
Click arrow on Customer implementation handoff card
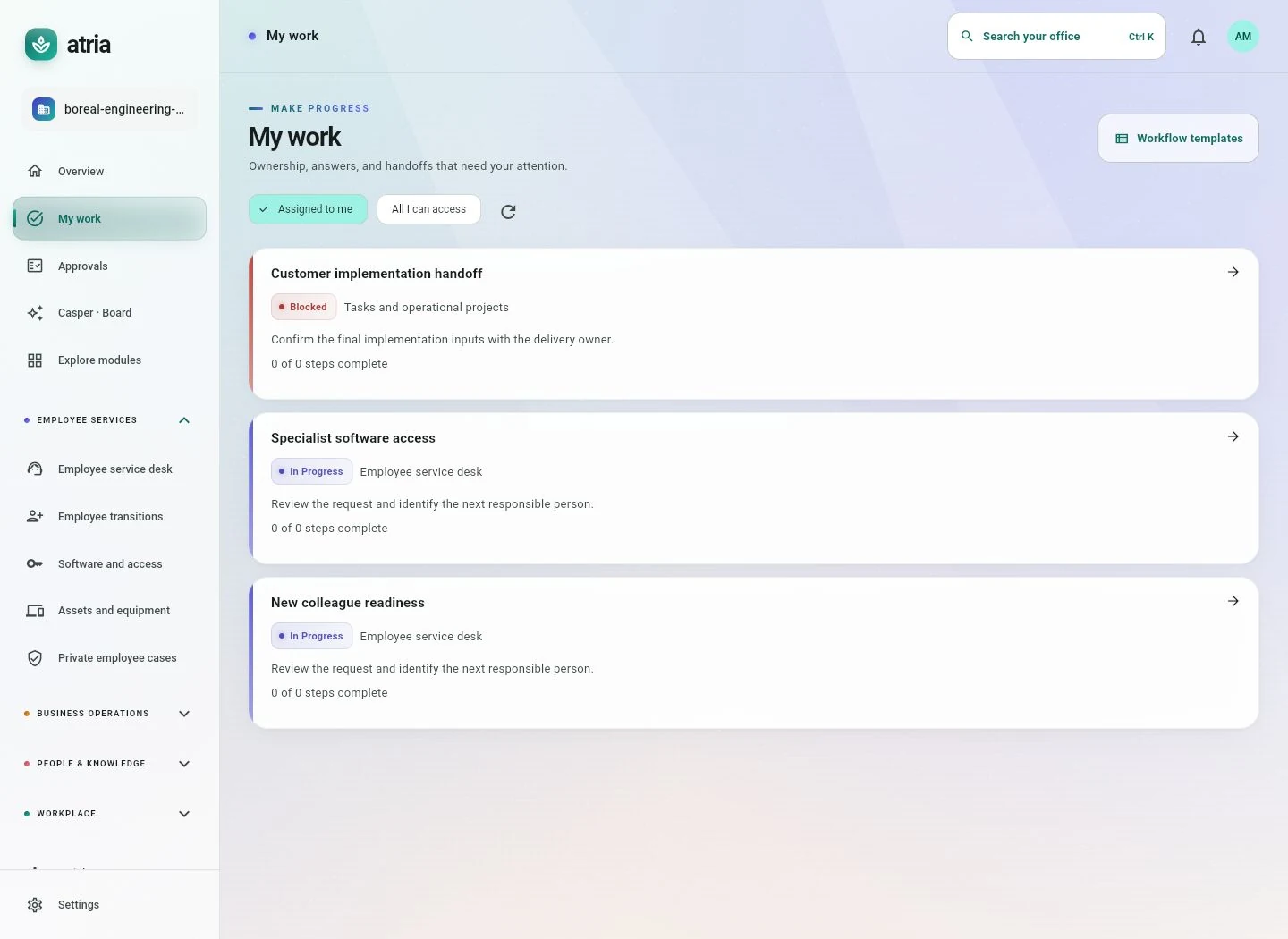click(1233, 272)
